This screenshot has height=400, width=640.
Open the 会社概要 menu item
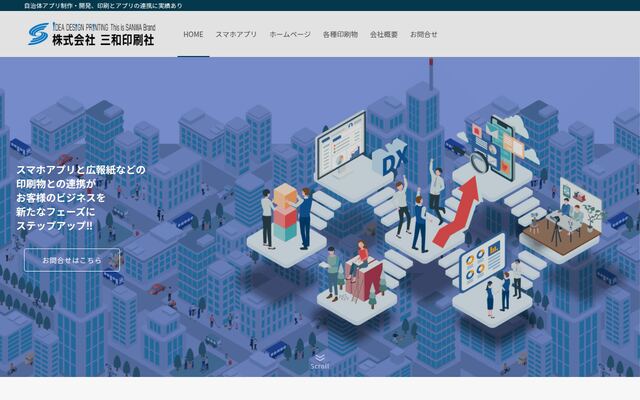click(384, 34)
